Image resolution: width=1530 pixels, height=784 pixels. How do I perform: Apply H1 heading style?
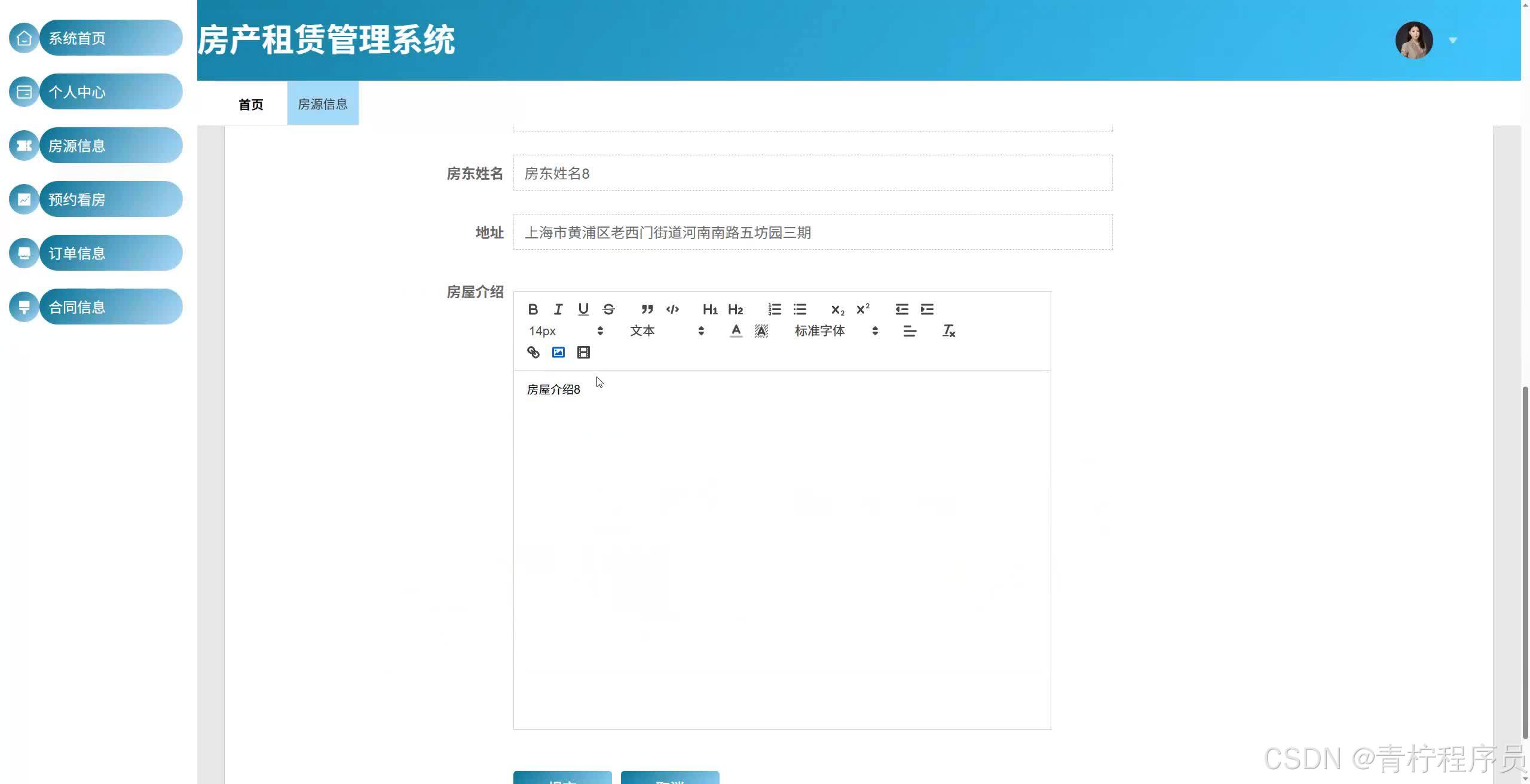(709, 309)
